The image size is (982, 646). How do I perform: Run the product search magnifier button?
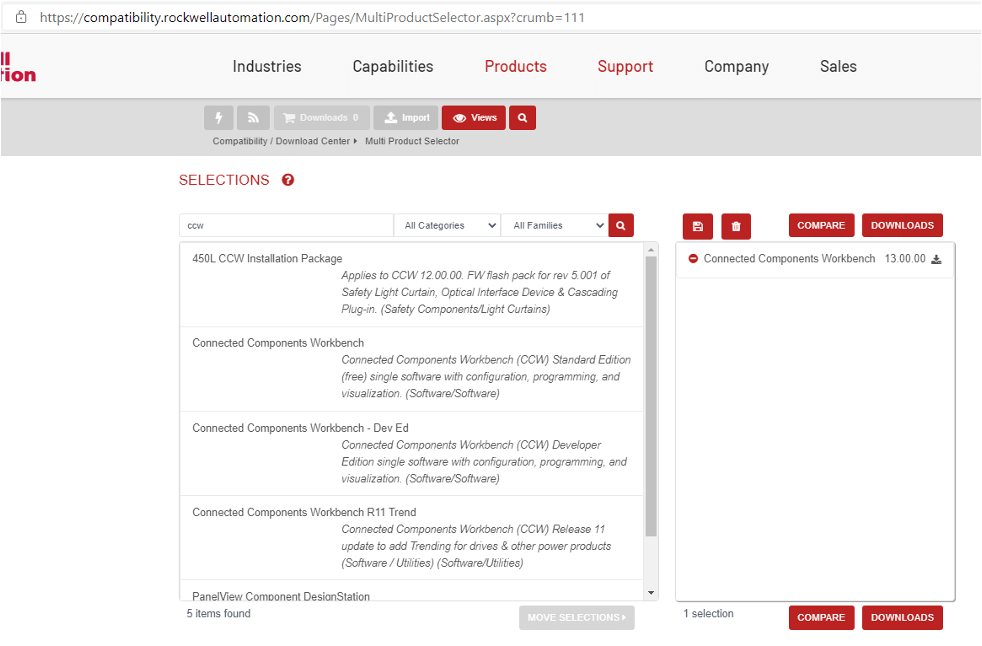(621, 226)
